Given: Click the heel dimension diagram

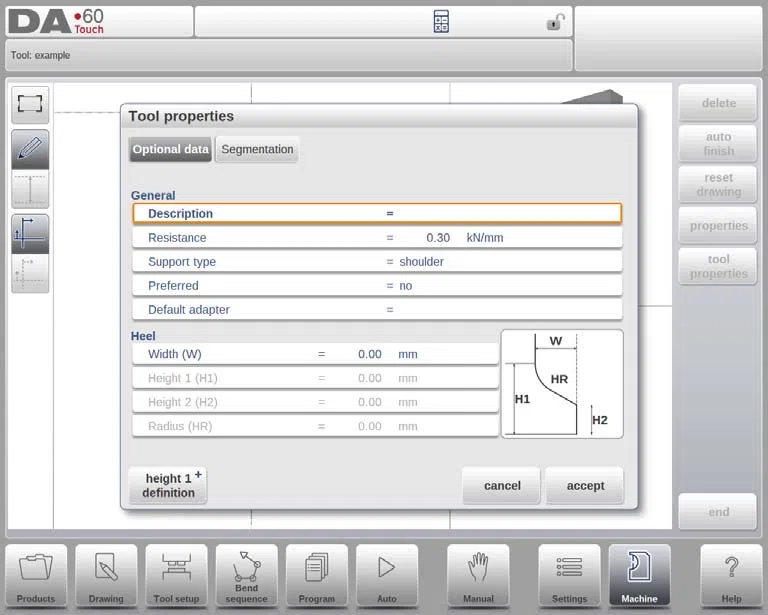Looking at the screenshot, I should 562,384.
